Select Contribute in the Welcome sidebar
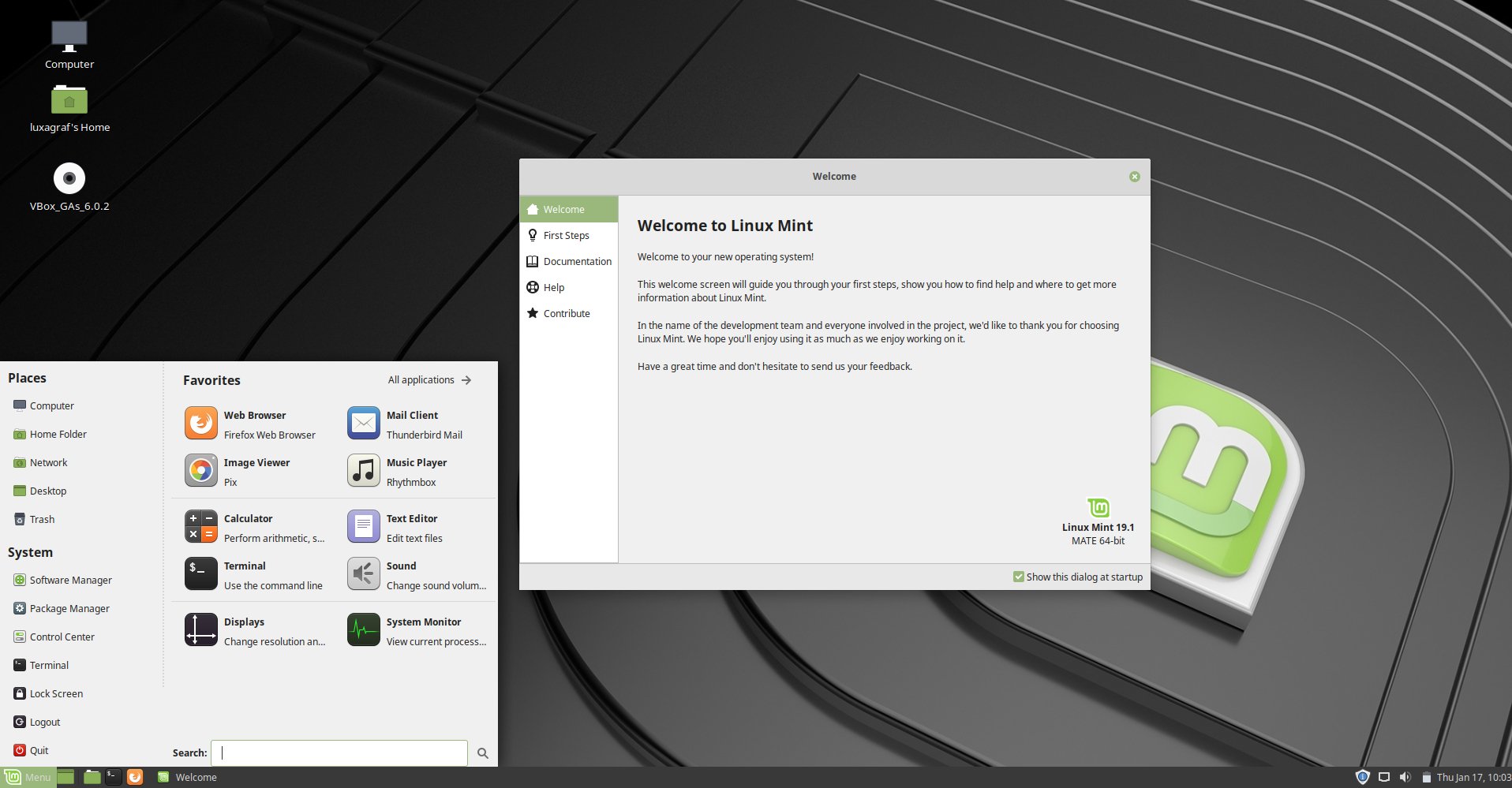Image resolution: width=1512 pixels, height=788 pixels. [566, 313]
